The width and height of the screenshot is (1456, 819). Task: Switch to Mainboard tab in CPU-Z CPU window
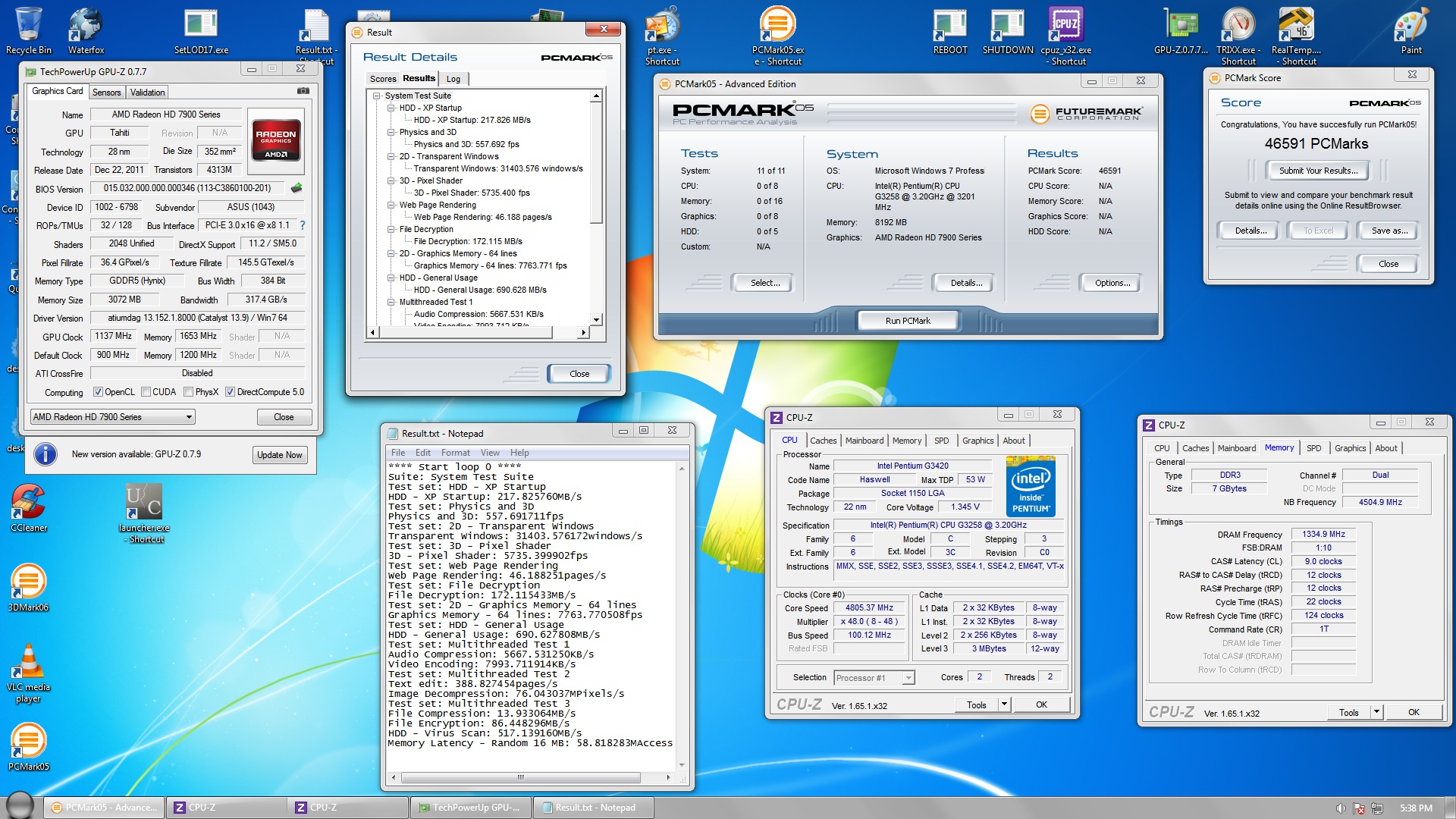864,441
